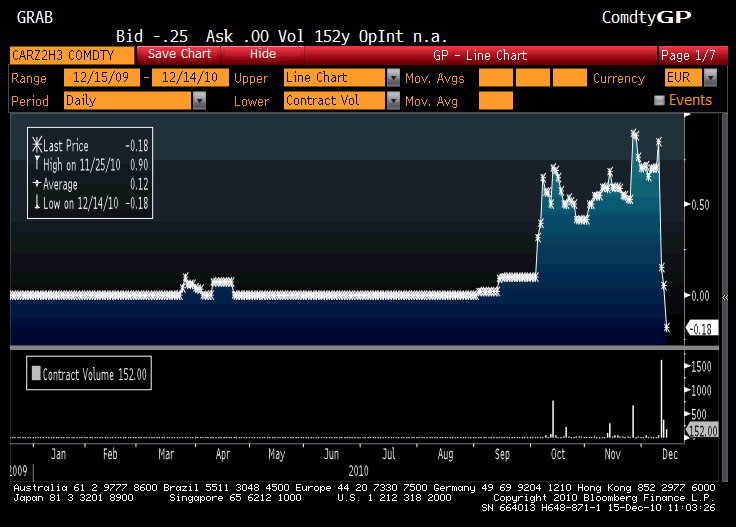Click the Low on 12/14/10 legend icon

(x=37, y=202)
